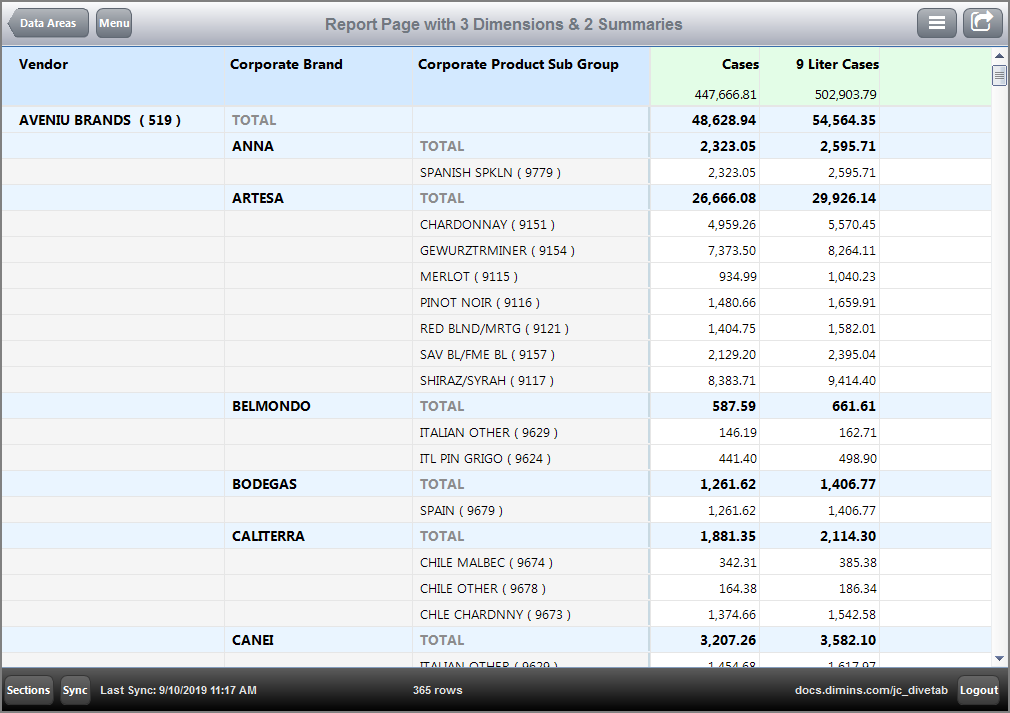Open the Menu button

[114, 23]
